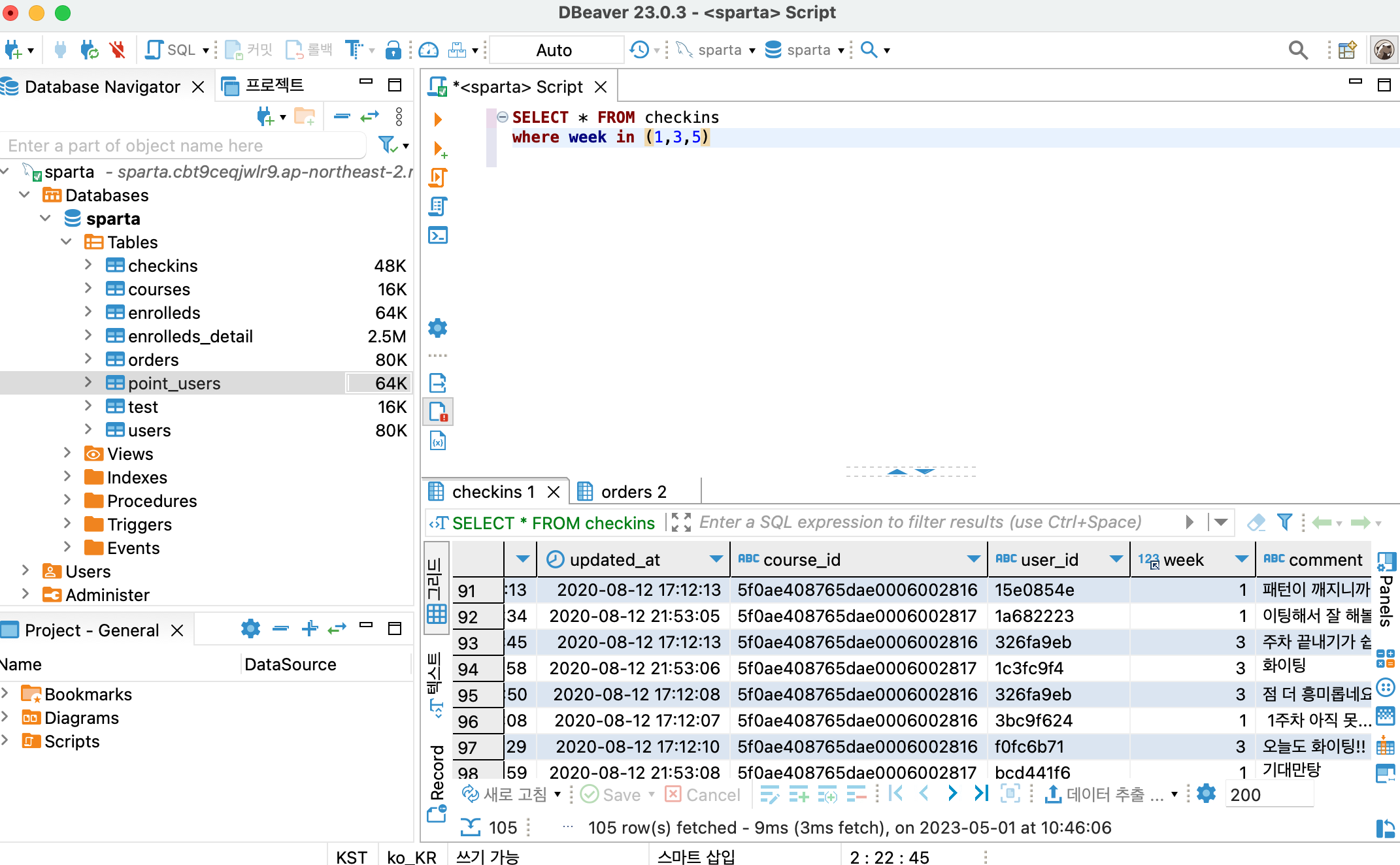Open the course_id column sort dropdown

974,559
